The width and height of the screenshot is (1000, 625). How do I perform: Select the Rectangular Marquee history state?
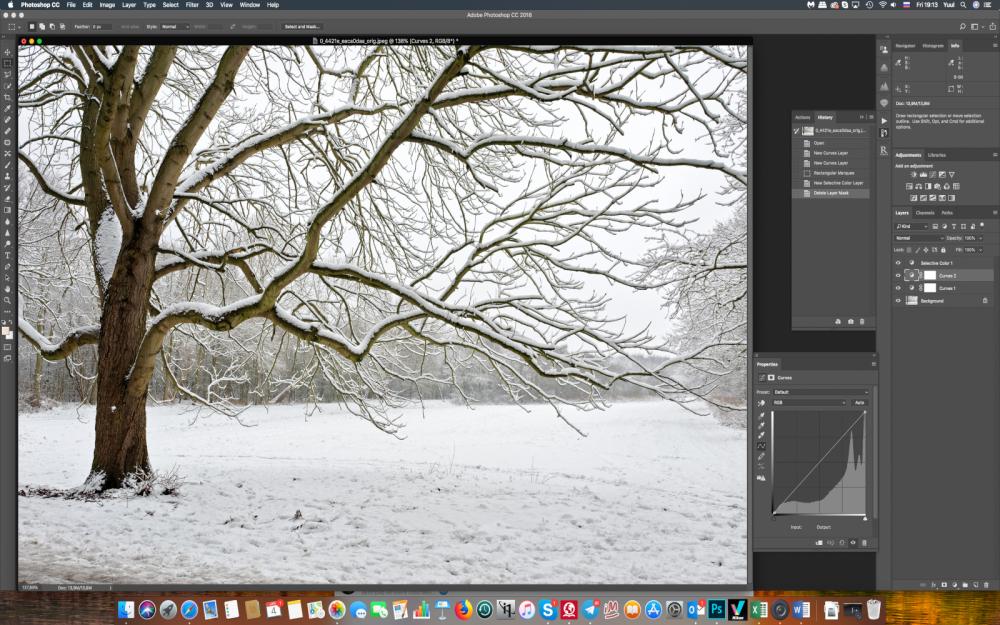pyautogui.click(x=832, y=173)
